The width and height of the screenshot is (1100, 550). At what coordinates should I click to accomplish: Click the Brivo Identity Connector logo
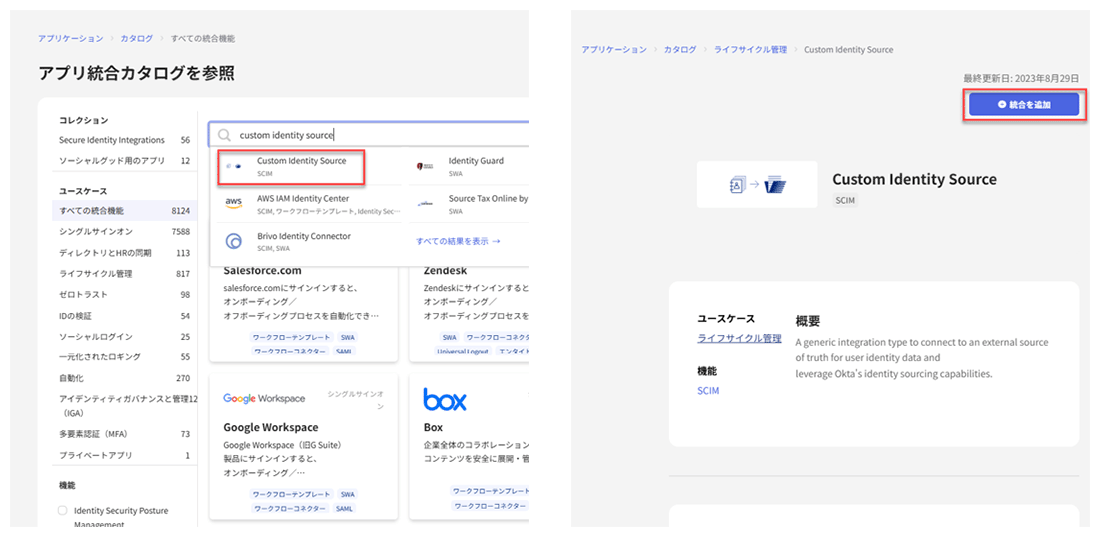pyautogui.click(x=233, y=241)
